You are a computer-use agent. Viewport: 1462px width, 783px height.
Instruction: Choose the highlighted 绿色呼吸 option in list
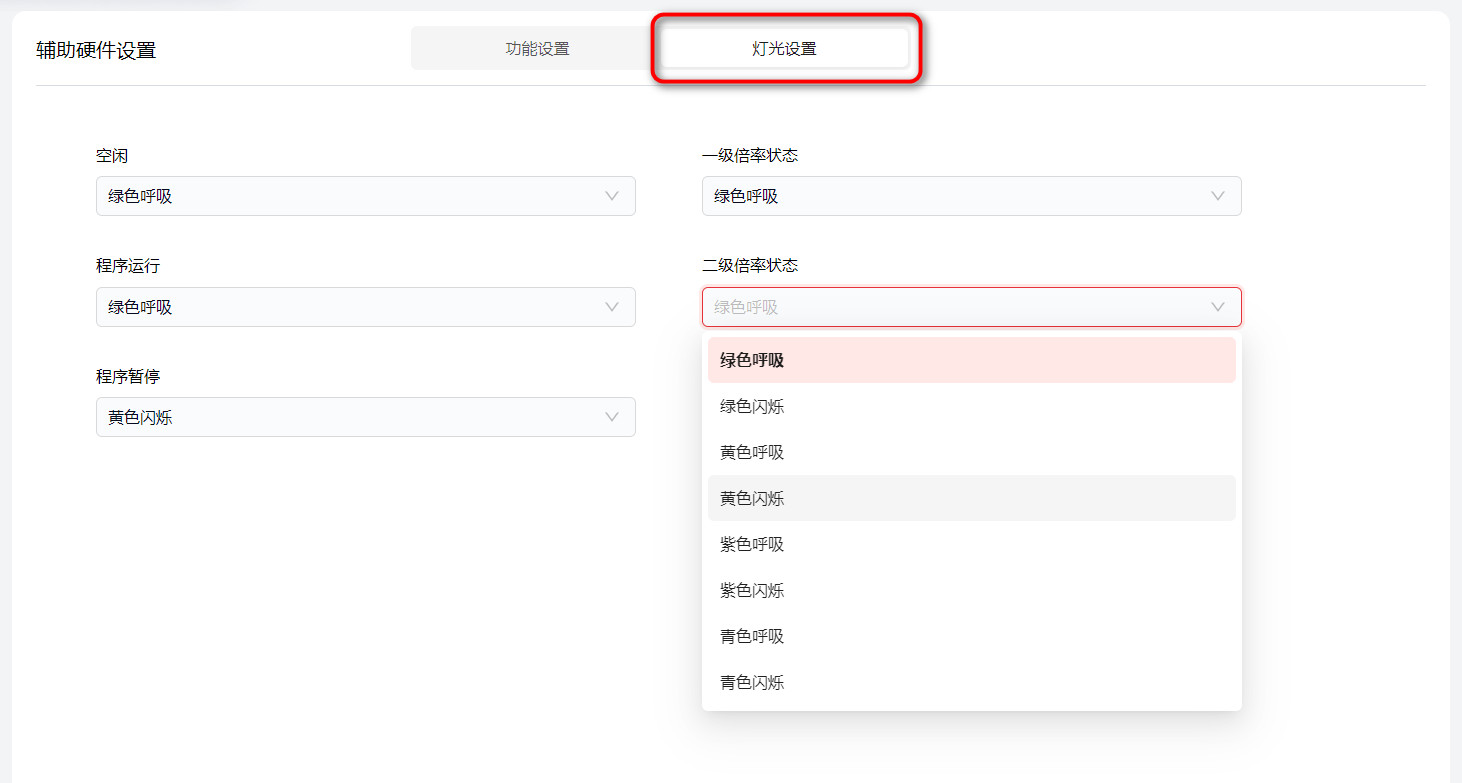971,360
